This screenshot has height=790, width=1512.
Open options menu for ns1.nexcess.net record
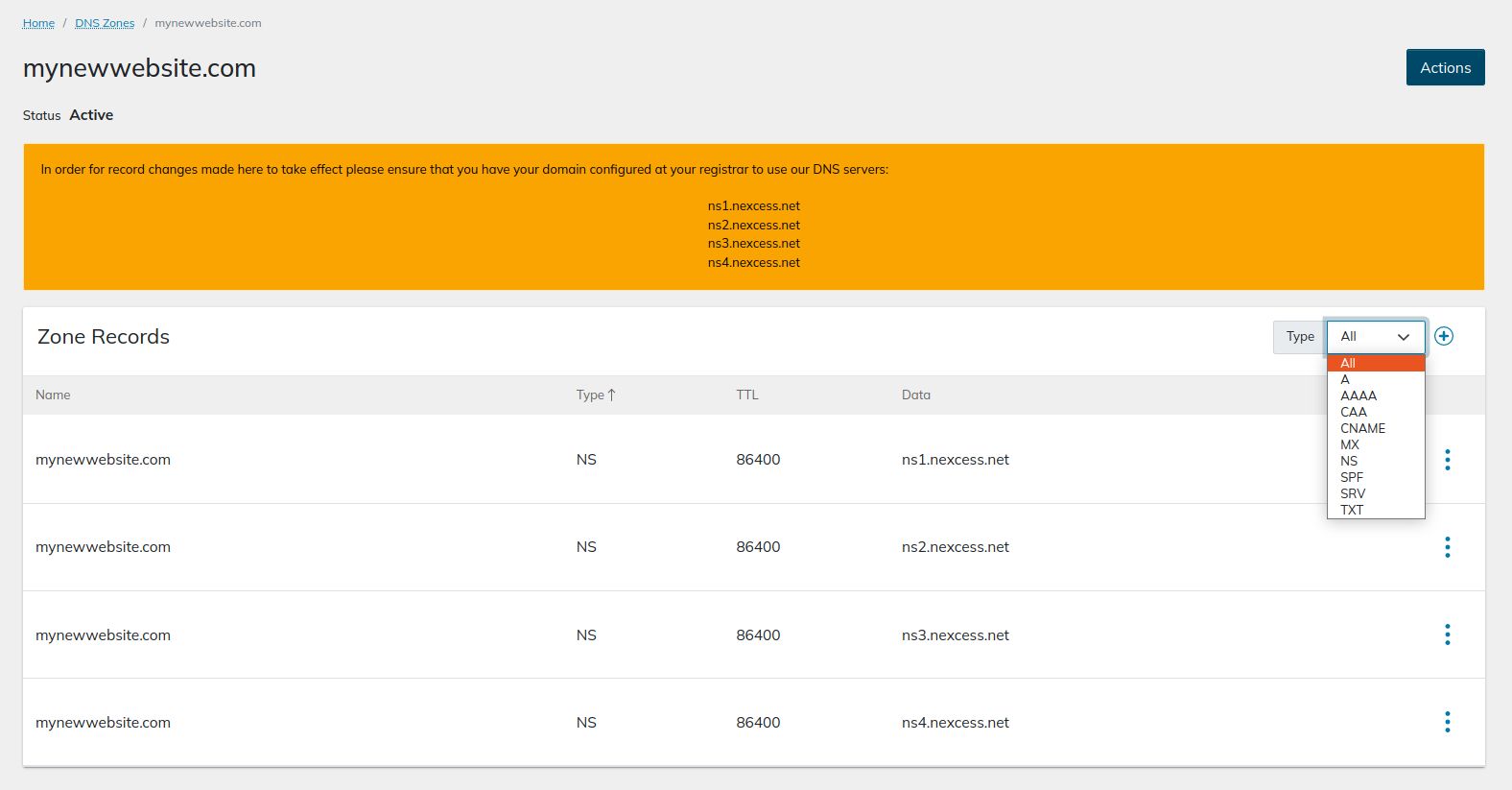coord(1448,460)
